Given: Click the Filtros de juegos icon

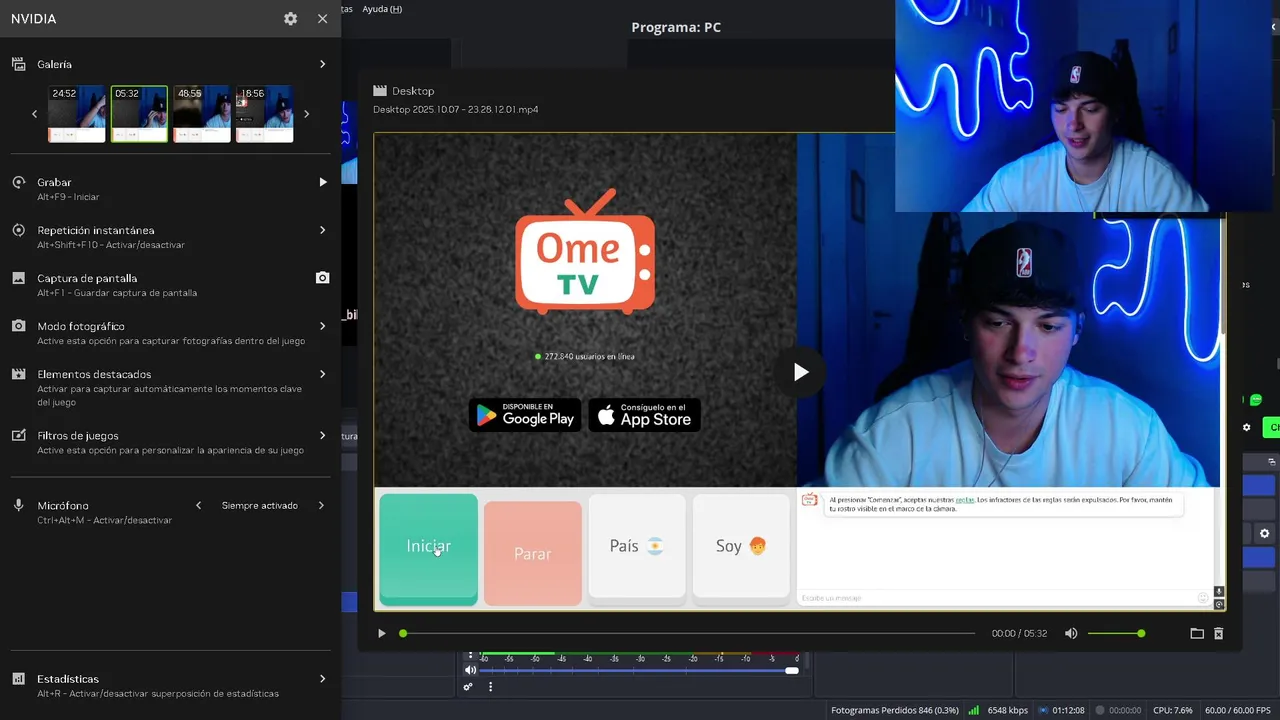Looking at the screenshot, I should pyautogui.click(x=18, y=436).
